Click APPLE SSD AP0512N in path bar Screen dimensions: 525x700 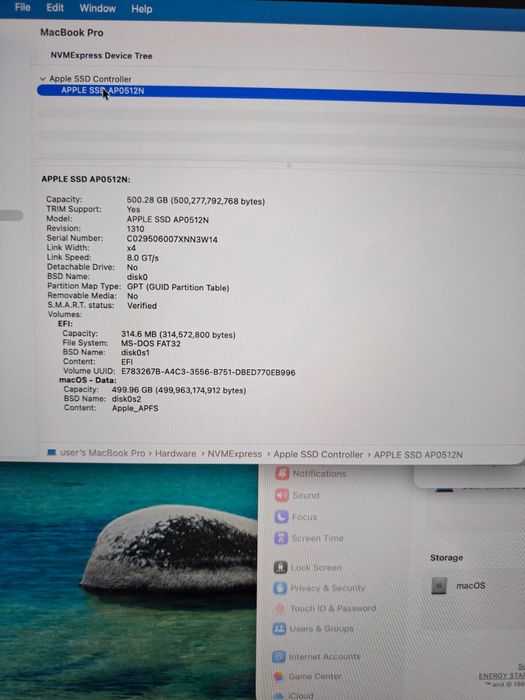418,455
